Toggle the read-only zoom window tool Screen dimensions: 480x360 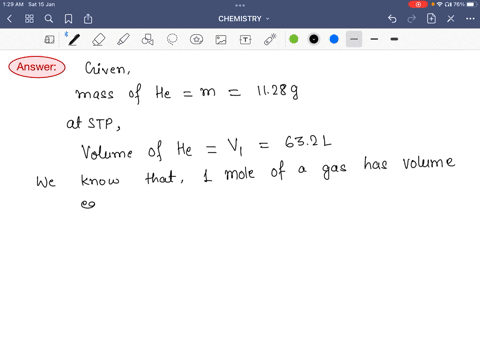(49, 40)
